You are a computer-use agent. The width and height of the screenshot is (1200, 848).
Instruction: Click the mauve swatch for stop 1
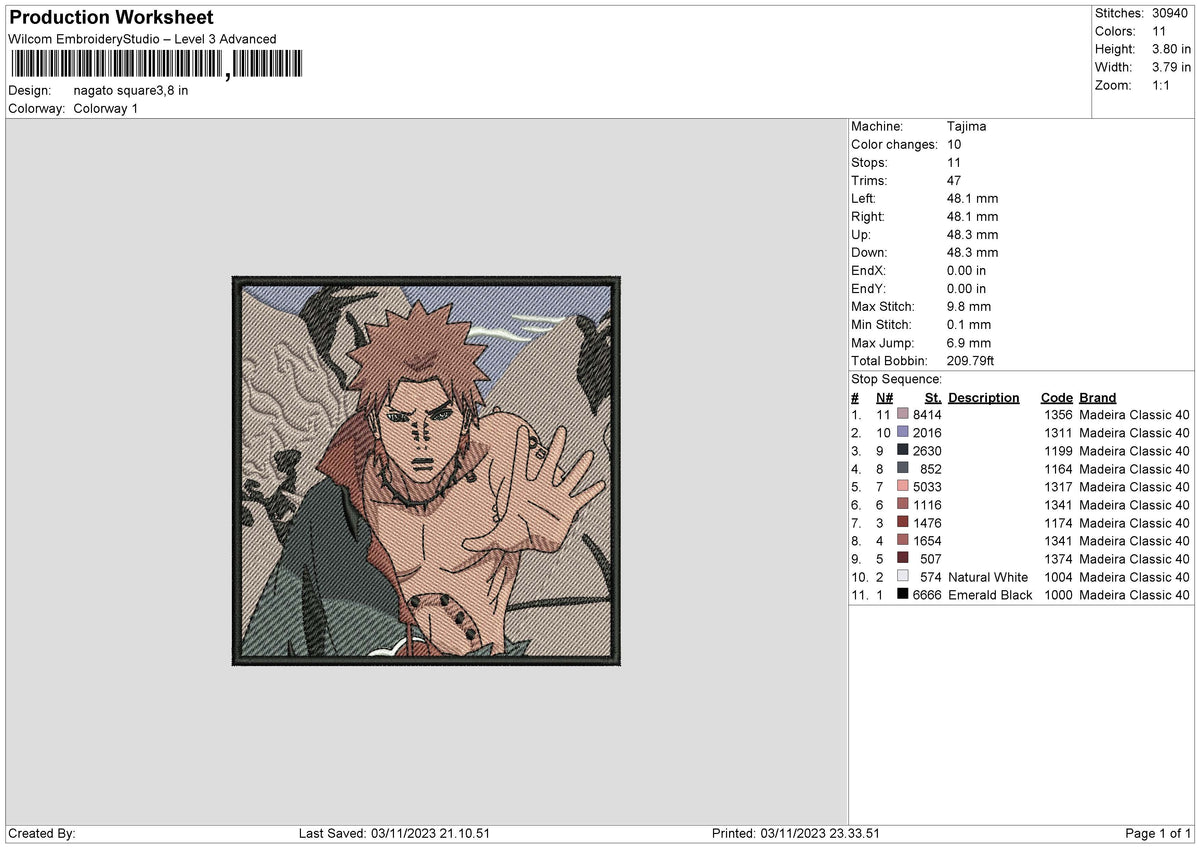point(903,415)
